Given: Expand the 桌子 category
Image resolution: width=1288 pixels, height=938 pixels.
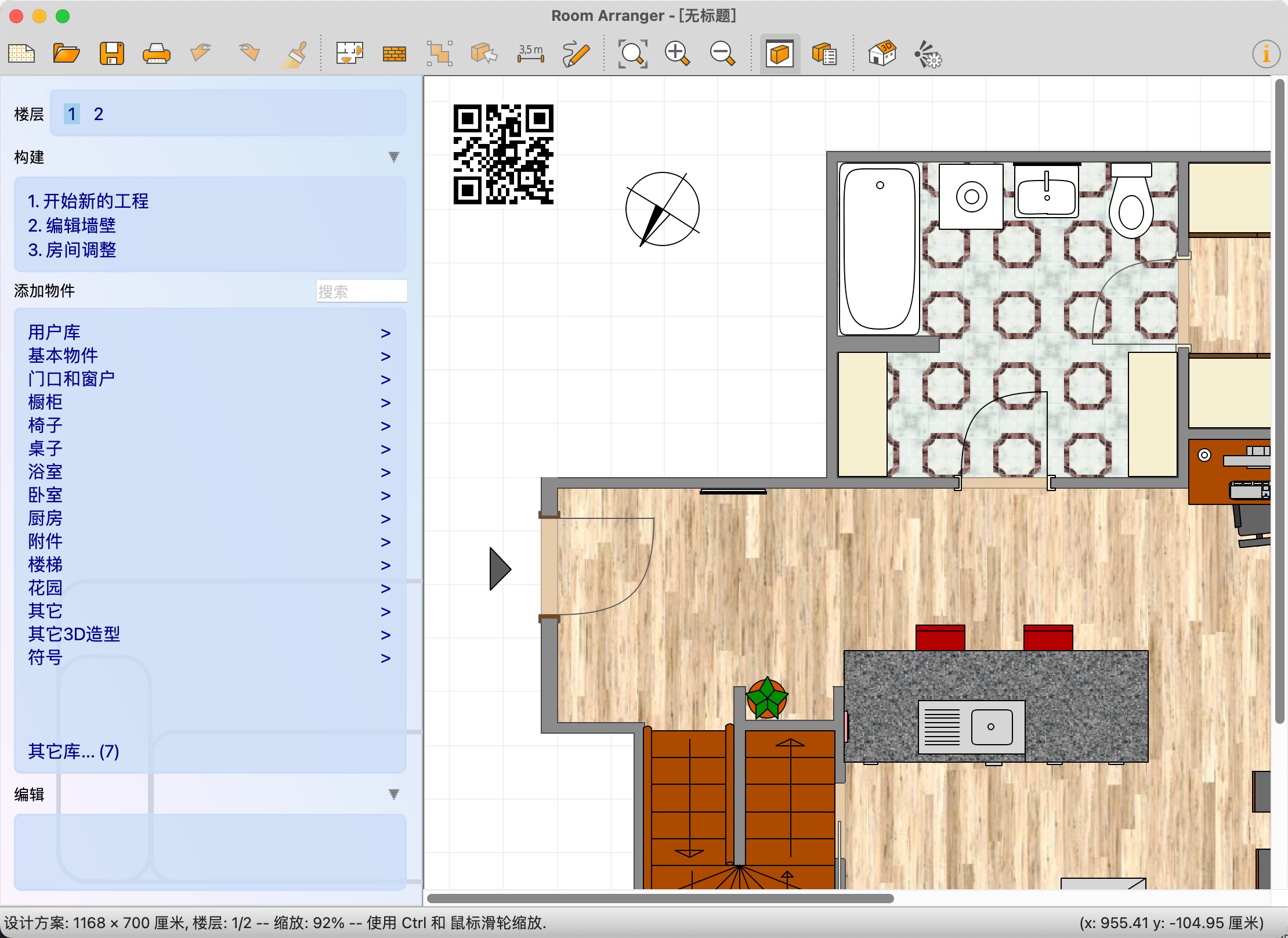Looking at the screenshot, I should pyautogui.click(x=209, y=449).
